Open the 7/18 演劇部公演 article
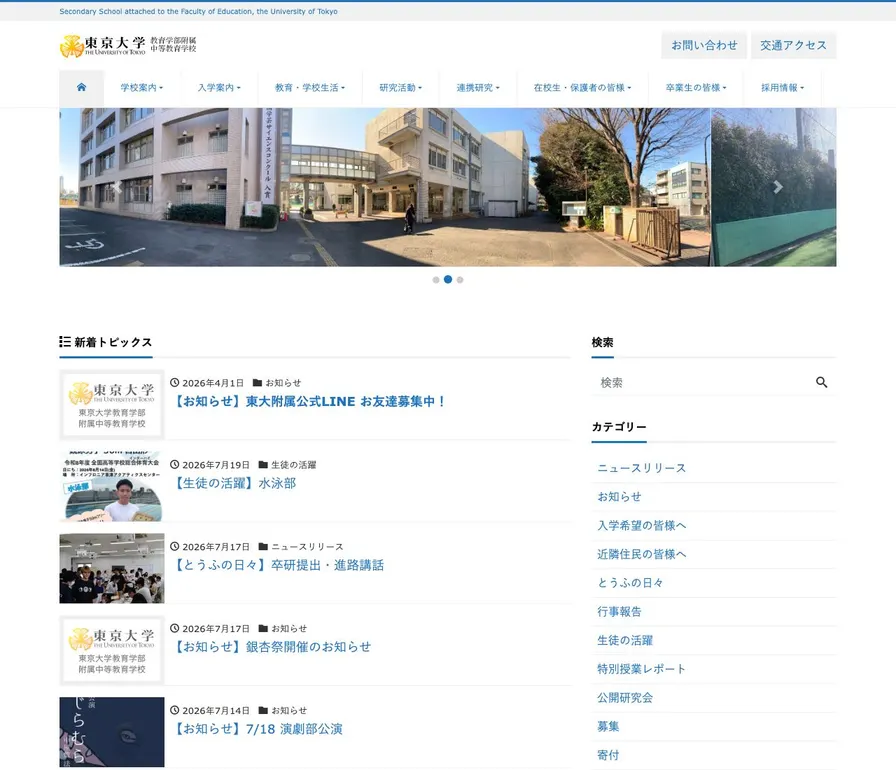896x770 pixels. tap(257, 729)
